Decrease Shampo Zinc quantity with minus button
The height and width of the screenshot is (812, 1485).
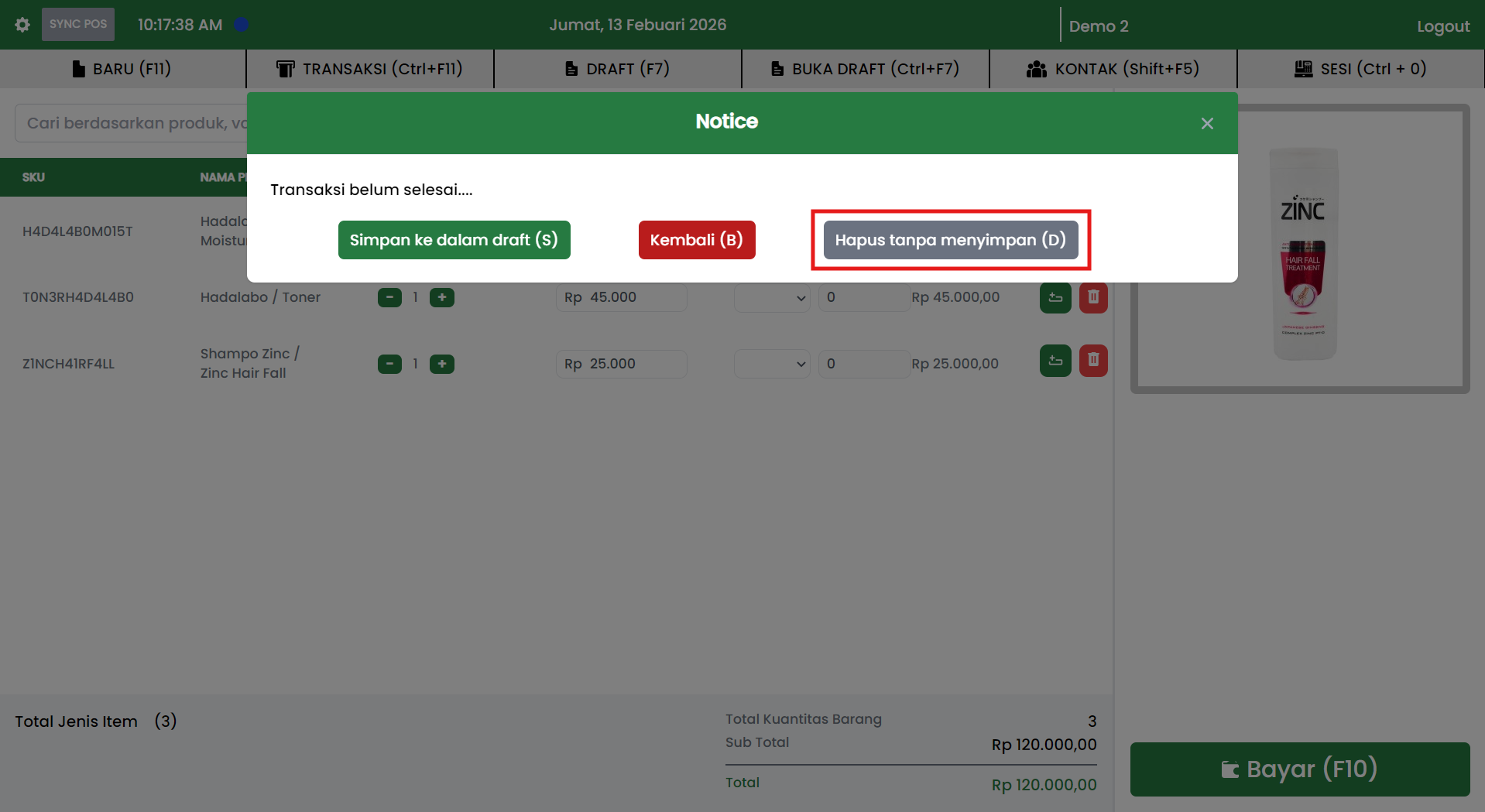click(x=389, y=364)
